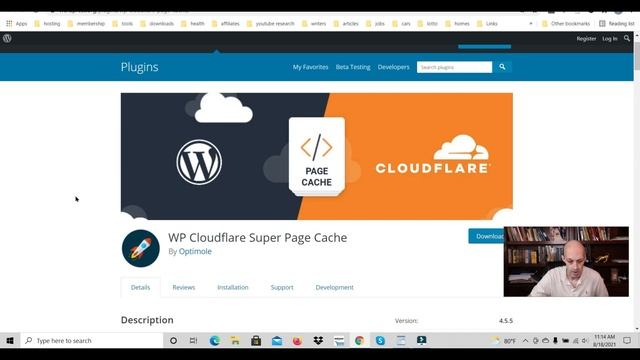Open Windows Start menu

(x=10, y=340)
